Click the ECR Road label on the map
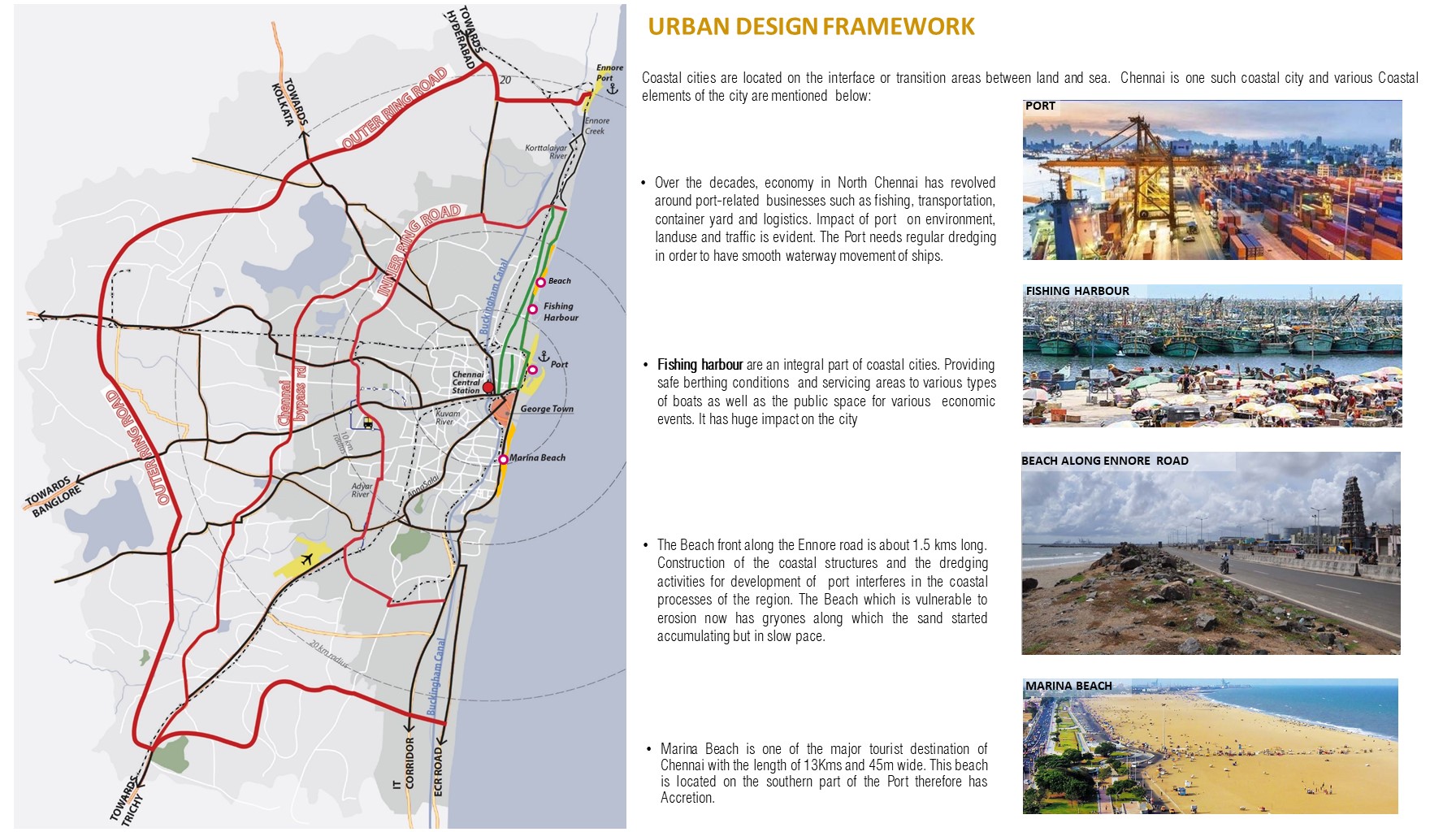Screen dimensions: 1456x832 pyautogui.click(x=439, y=772)
